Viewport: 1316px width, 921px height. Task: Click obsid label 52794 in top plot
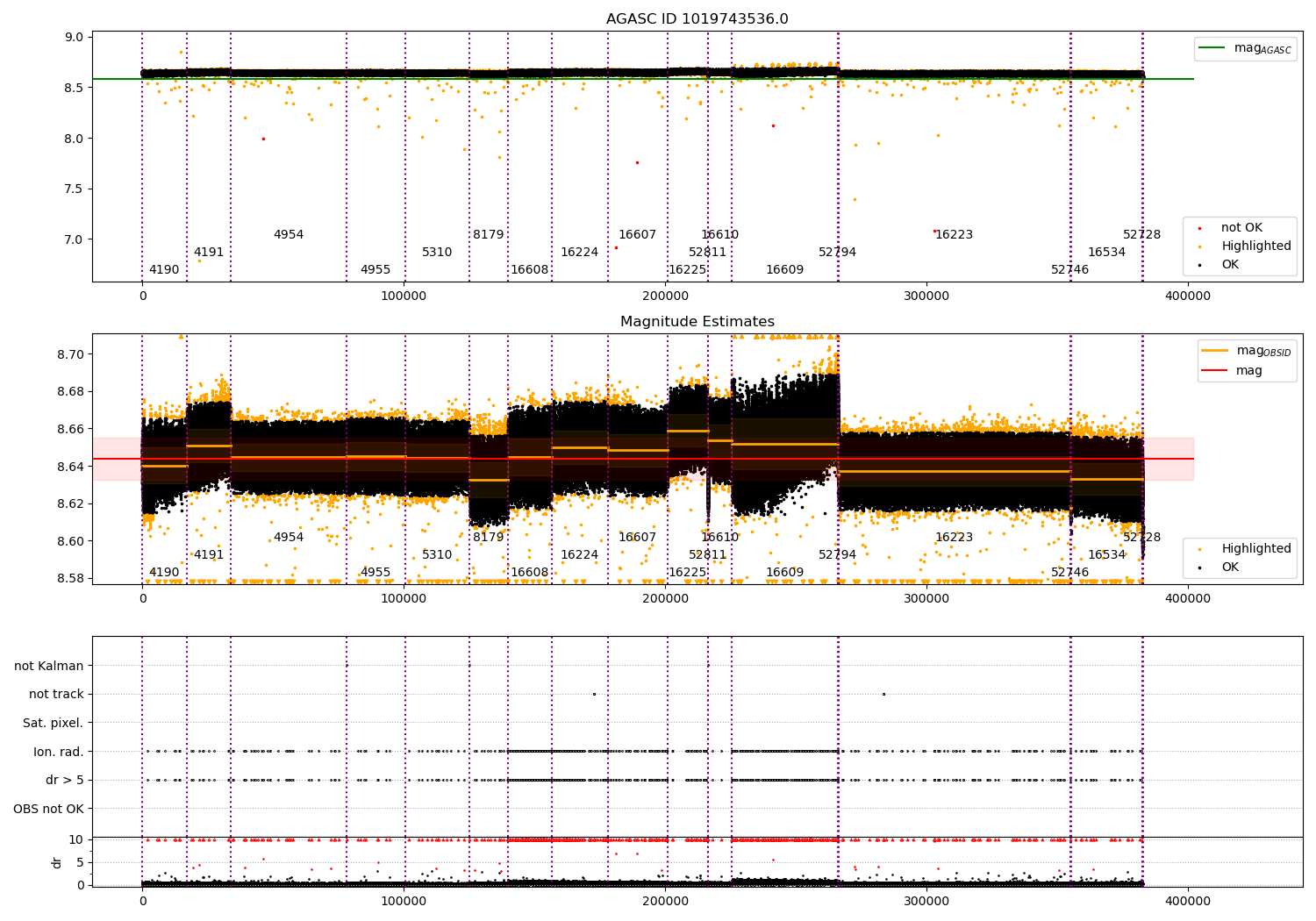pyautogui.click(x=838, y=252)
